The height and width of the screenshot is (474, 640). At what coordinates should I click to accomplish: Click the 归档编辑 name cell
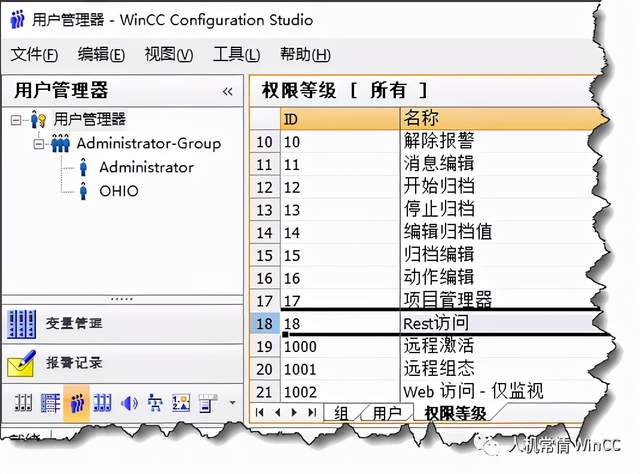click(501, 256)
